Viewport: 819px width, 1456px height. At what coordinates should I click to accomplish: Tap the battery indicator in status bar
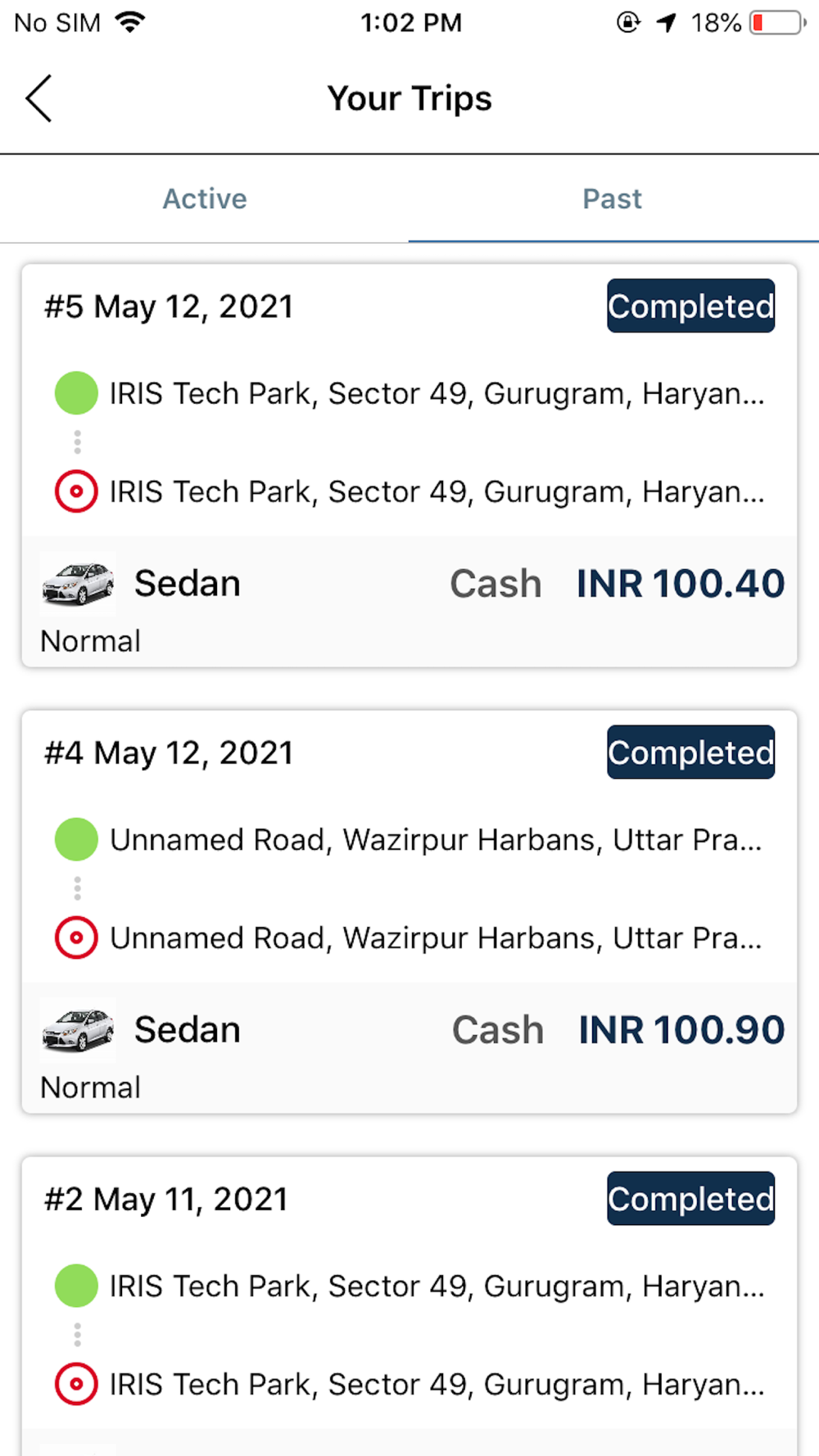tap(777, 23)
